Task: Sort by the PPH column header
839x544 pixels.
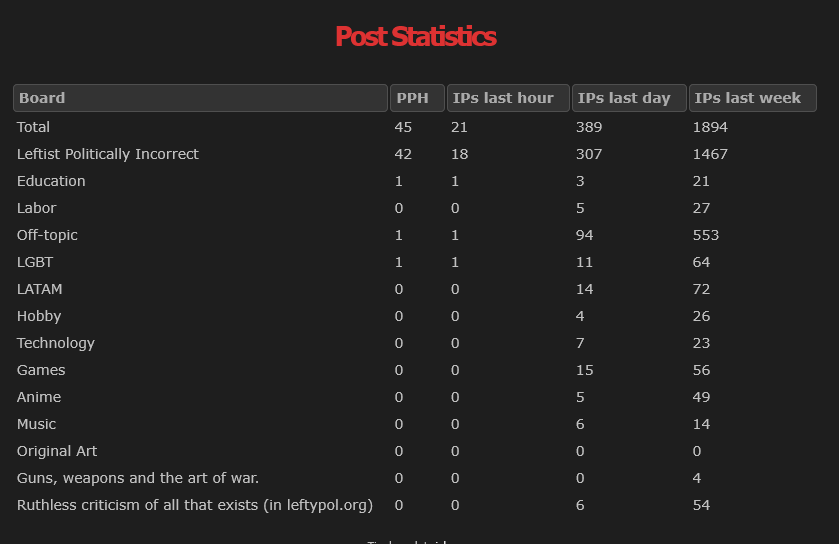Action: tap(417, 98)
